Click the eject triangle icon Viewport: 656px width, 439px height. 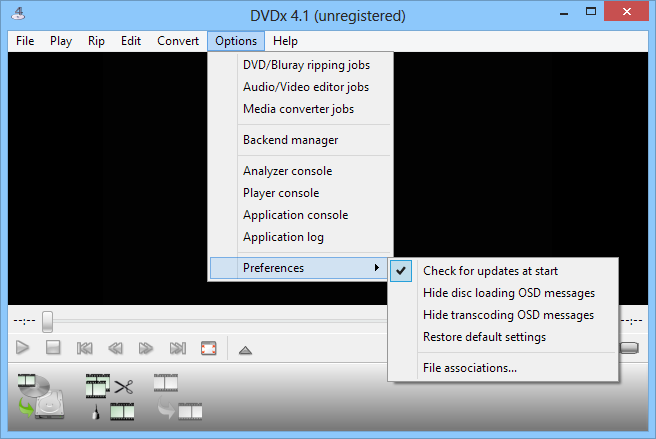pyautogui.click(x=245, y=350)
